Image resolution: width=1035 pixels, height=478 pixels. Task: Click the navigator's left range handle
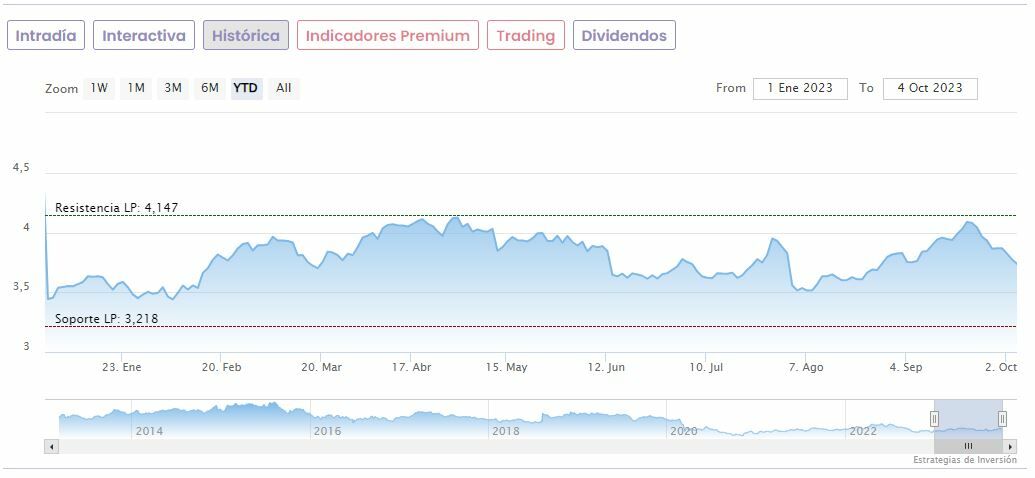coord(935,419)
